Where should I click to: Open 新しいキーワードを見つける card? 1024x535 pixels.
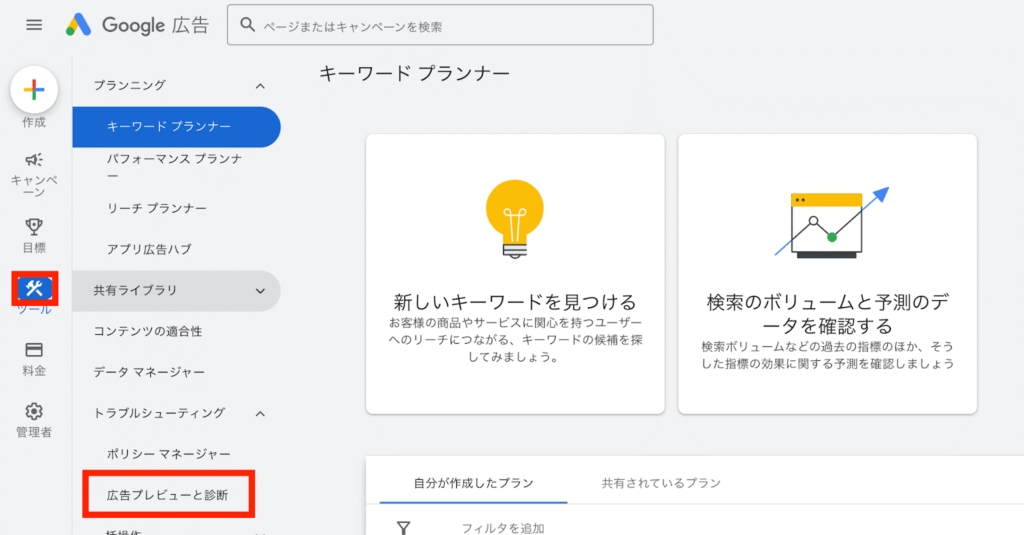pos(515,274)
